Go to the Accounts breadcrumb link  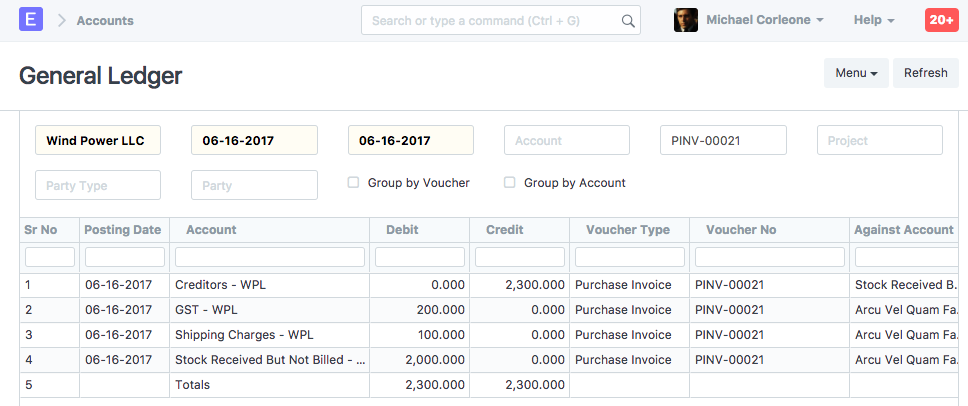pos(105,20)
